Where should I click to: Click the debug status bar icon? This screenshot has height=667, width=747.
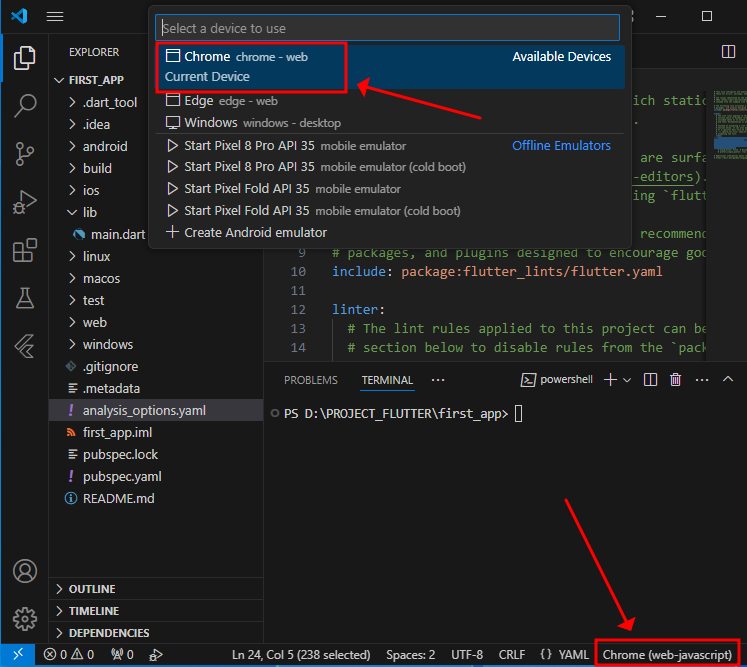156,655
